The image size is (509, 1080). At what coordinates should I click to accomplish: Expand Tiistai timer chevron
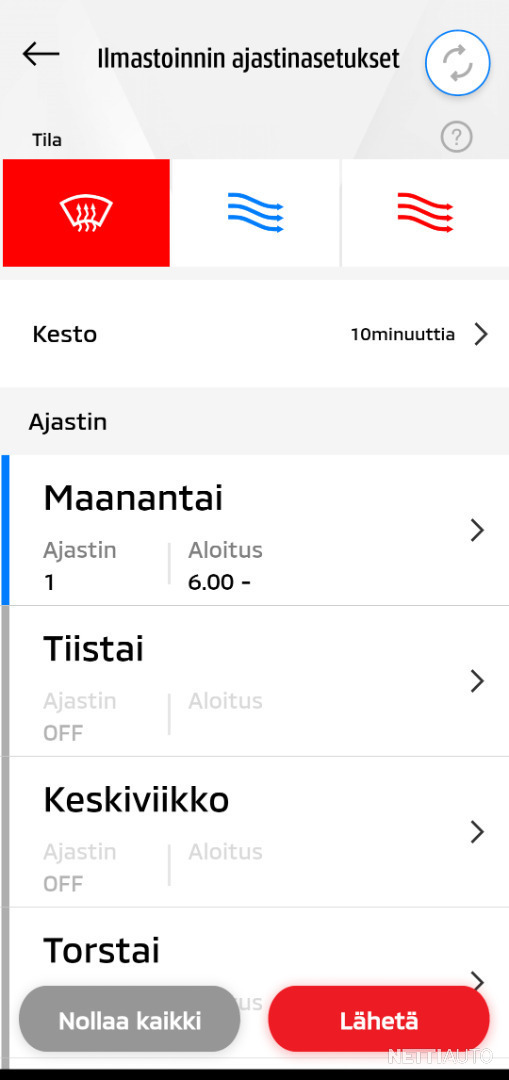pos(477,681)
